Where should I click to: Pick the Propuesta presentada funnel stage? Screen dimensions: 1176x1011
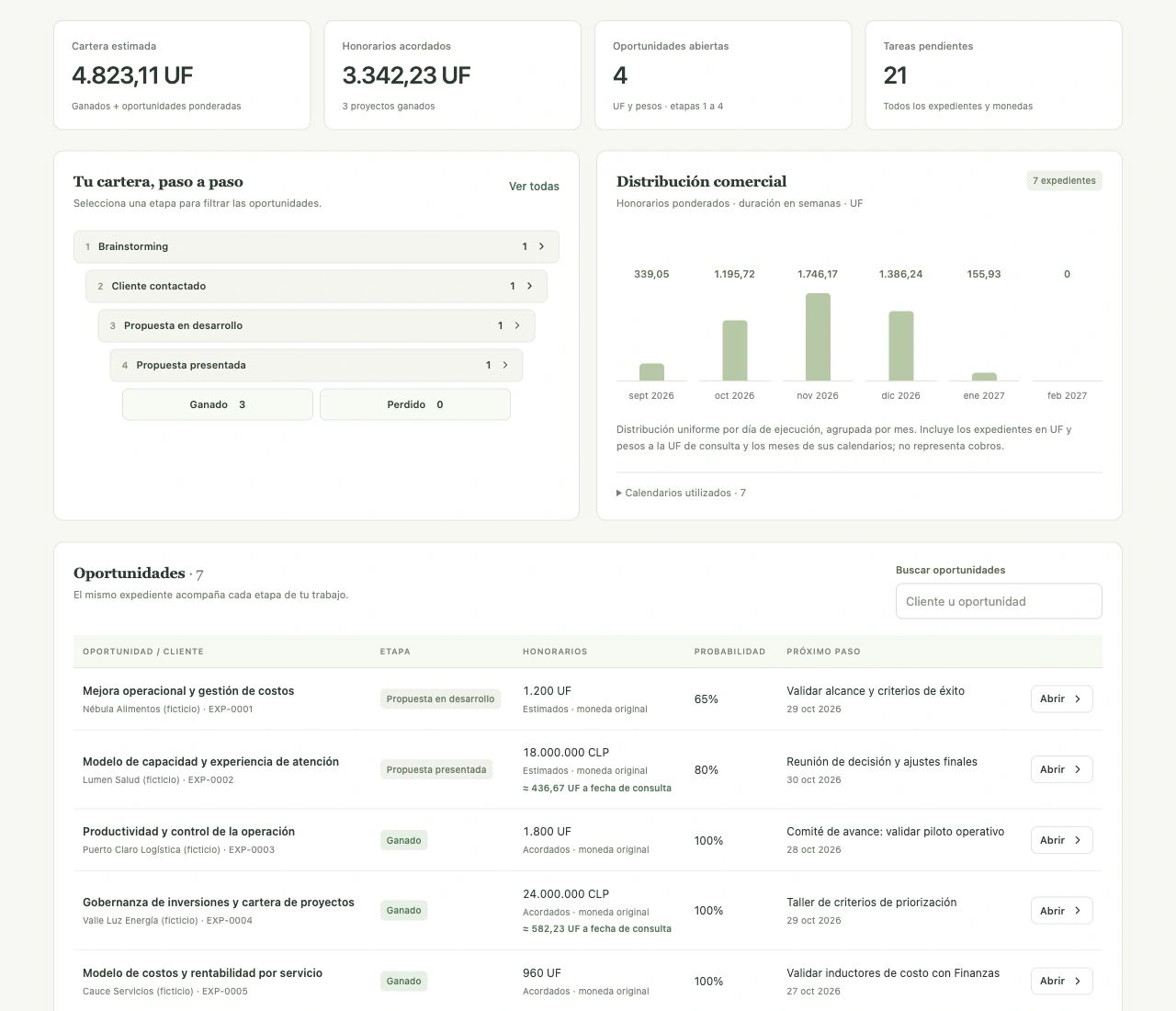click(316, 365)
